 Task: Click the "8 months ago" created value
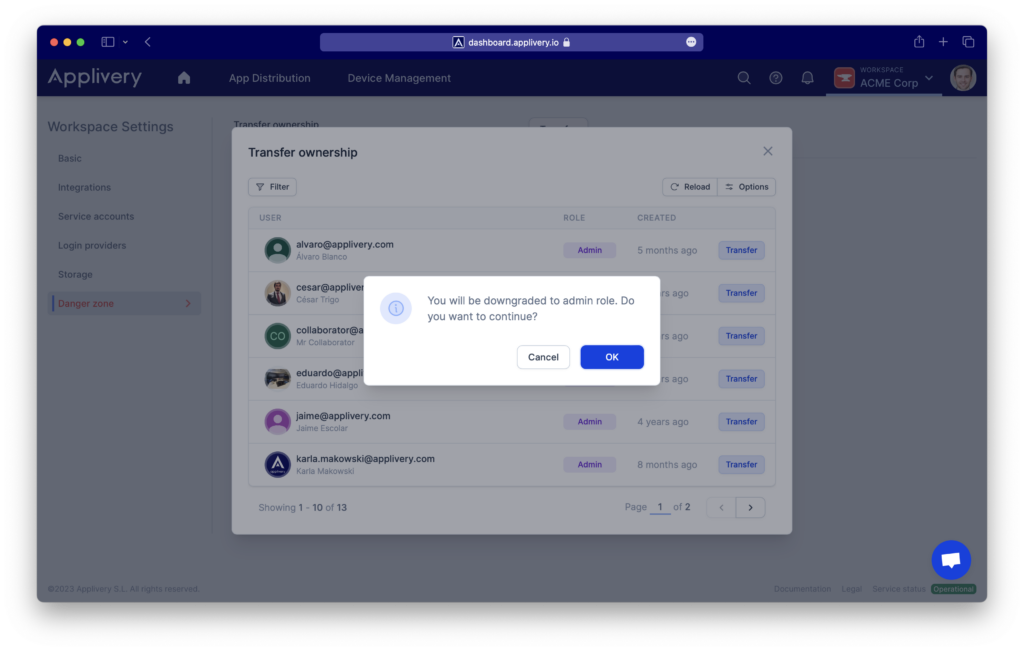coord(667,465)
